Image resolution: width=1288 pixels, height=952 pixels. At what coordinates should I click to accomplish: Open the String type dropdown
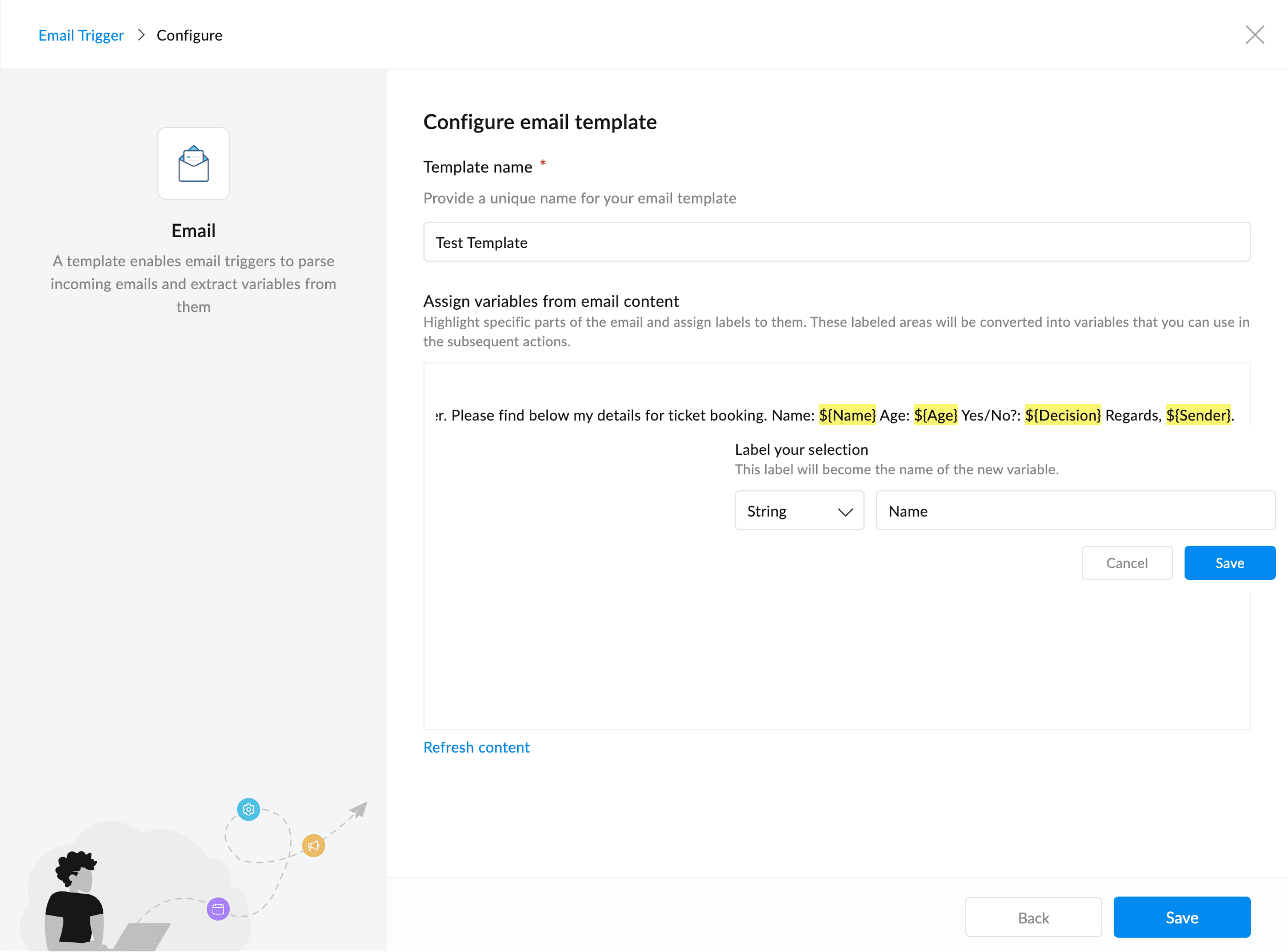click(x=799, y=511)
